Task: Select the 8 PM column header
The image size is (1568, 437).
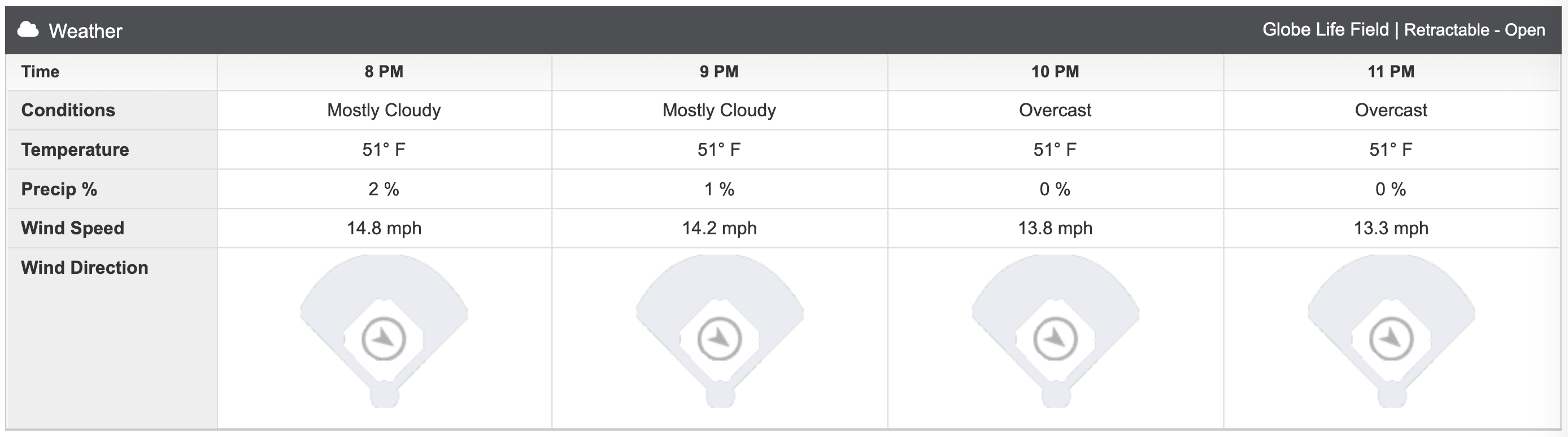Action: coord(384,72)
